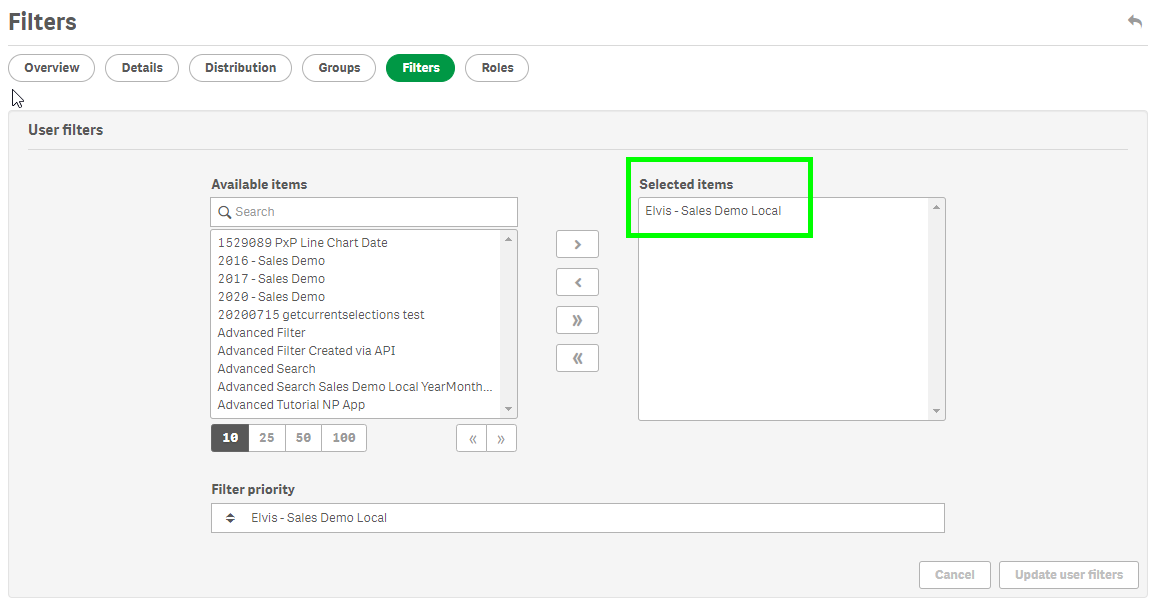This screenshot has width=1167, height=606.
Task: Remove item with single left arrow
Action: [577, 283]
